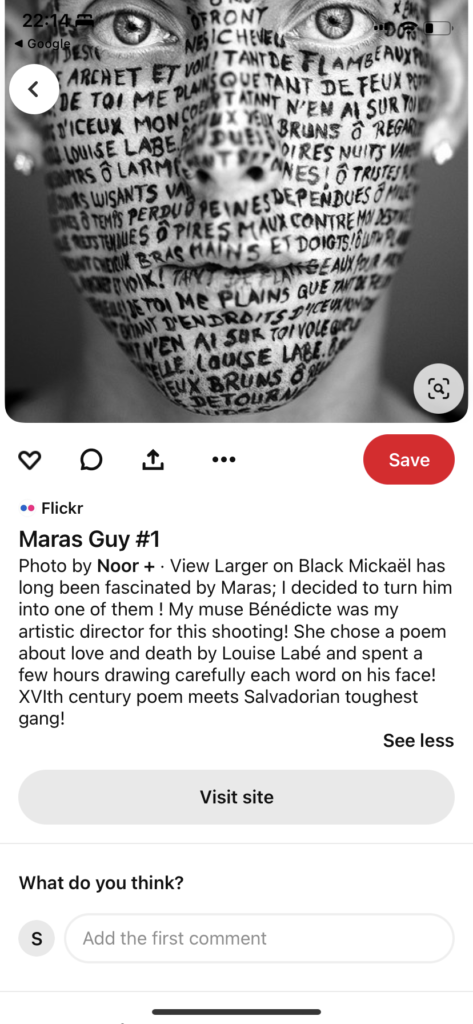Open comments via speech bubble icon
Viewport: 473px width, 1024px height.
[91, 460]
